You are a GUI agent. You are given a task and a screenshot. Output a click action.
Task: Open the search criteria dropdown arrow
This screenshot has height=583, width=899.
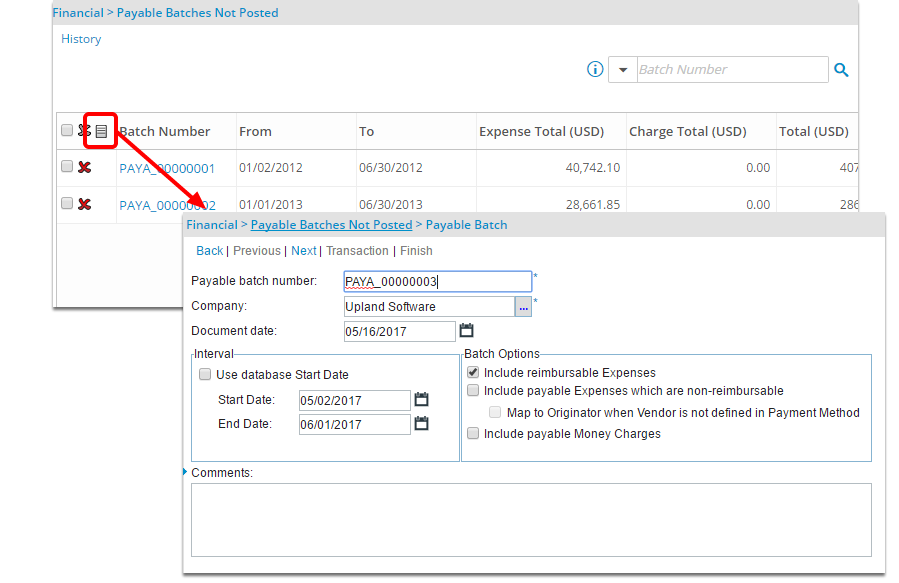(622, 70)
